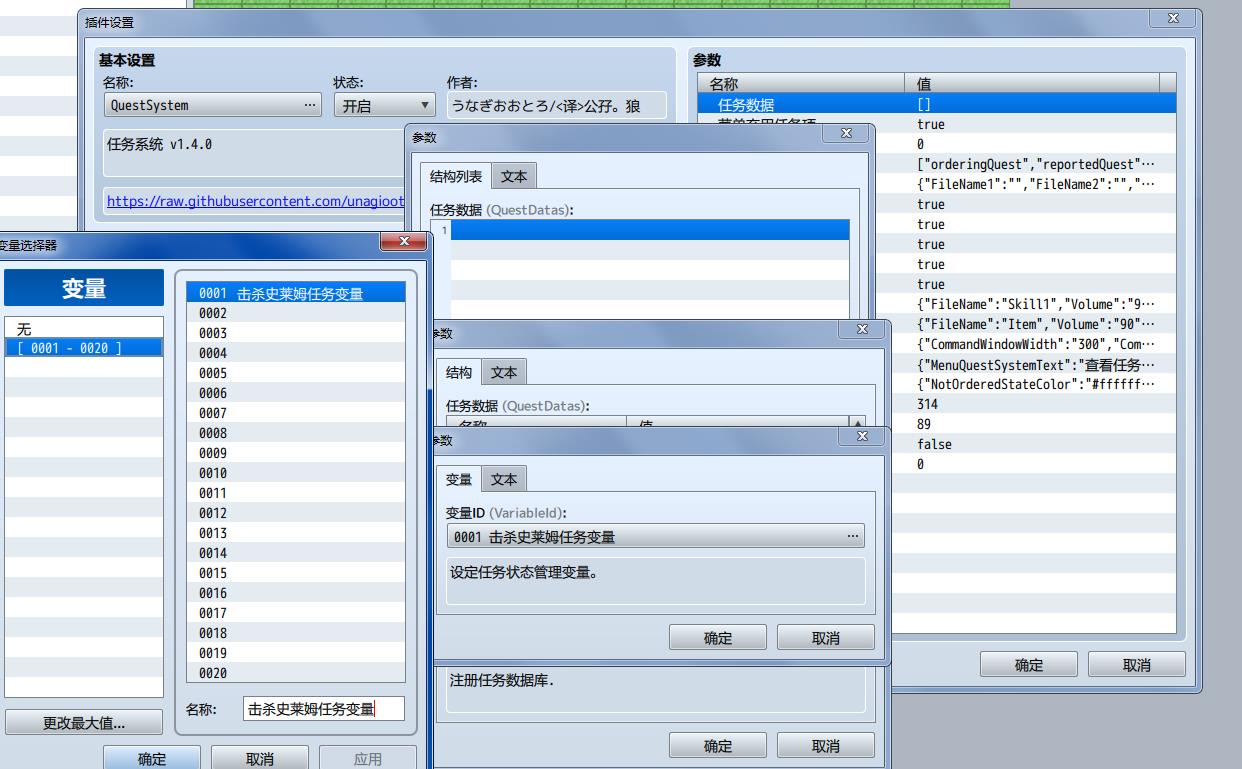Screen dimensions: 1242x769
Task: Select variable 0002 in the list
Action: pos(296,313)
